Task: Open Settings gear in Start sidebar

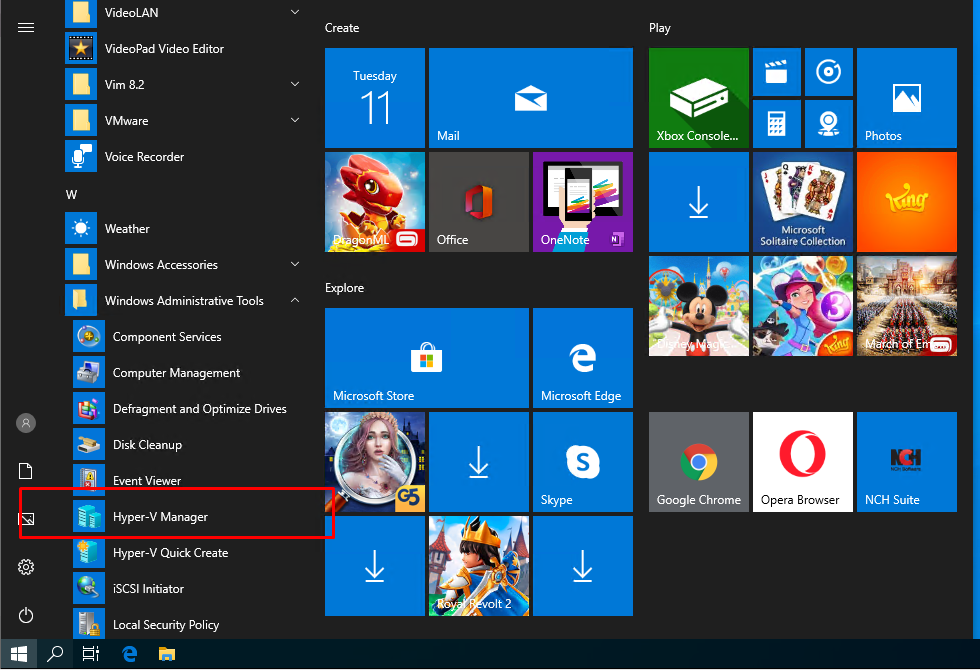Action: click(x=26, y=567)
